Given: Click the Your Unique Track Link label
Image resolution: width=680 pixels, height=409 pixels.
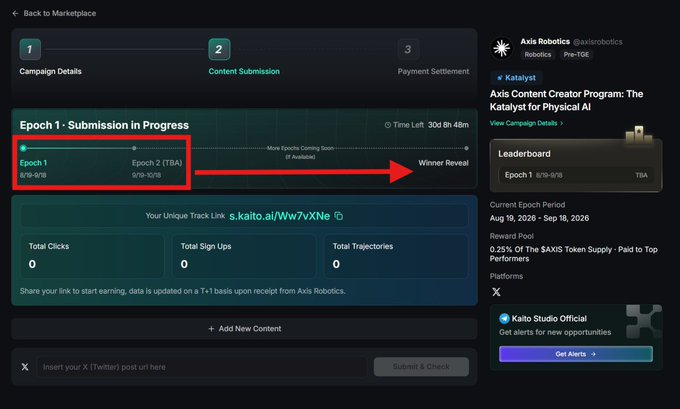Looking at the screenshot, I should tap(185, 216).
